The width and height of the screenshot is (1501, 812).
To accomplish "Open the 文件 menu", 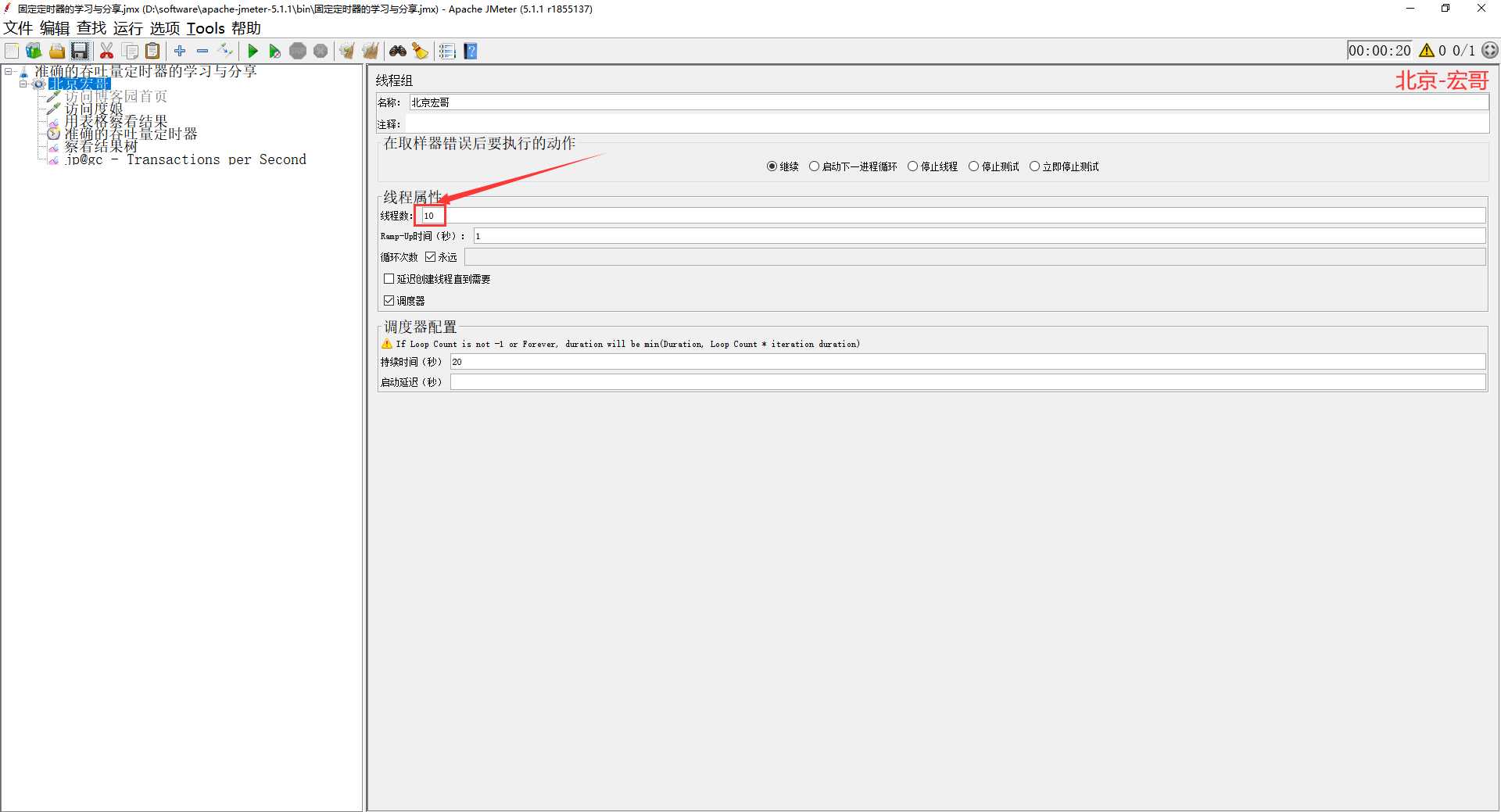I will coord(18,28).
